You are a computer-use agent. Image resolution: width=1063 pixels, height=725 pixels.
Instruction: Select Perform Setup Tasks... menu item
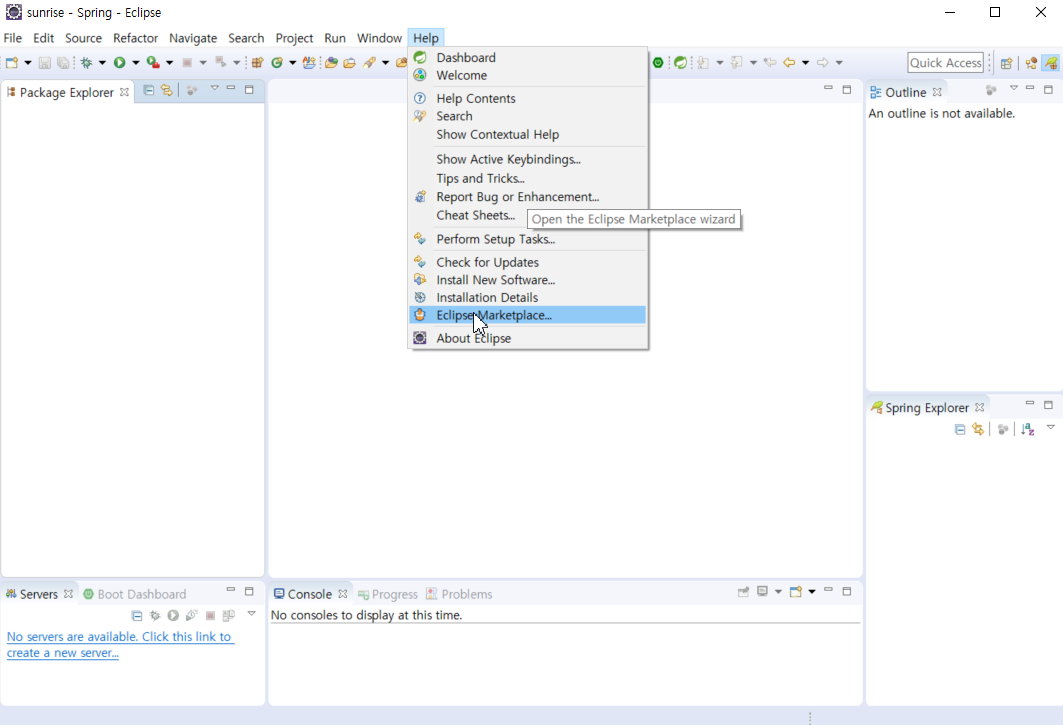point(527,239)
